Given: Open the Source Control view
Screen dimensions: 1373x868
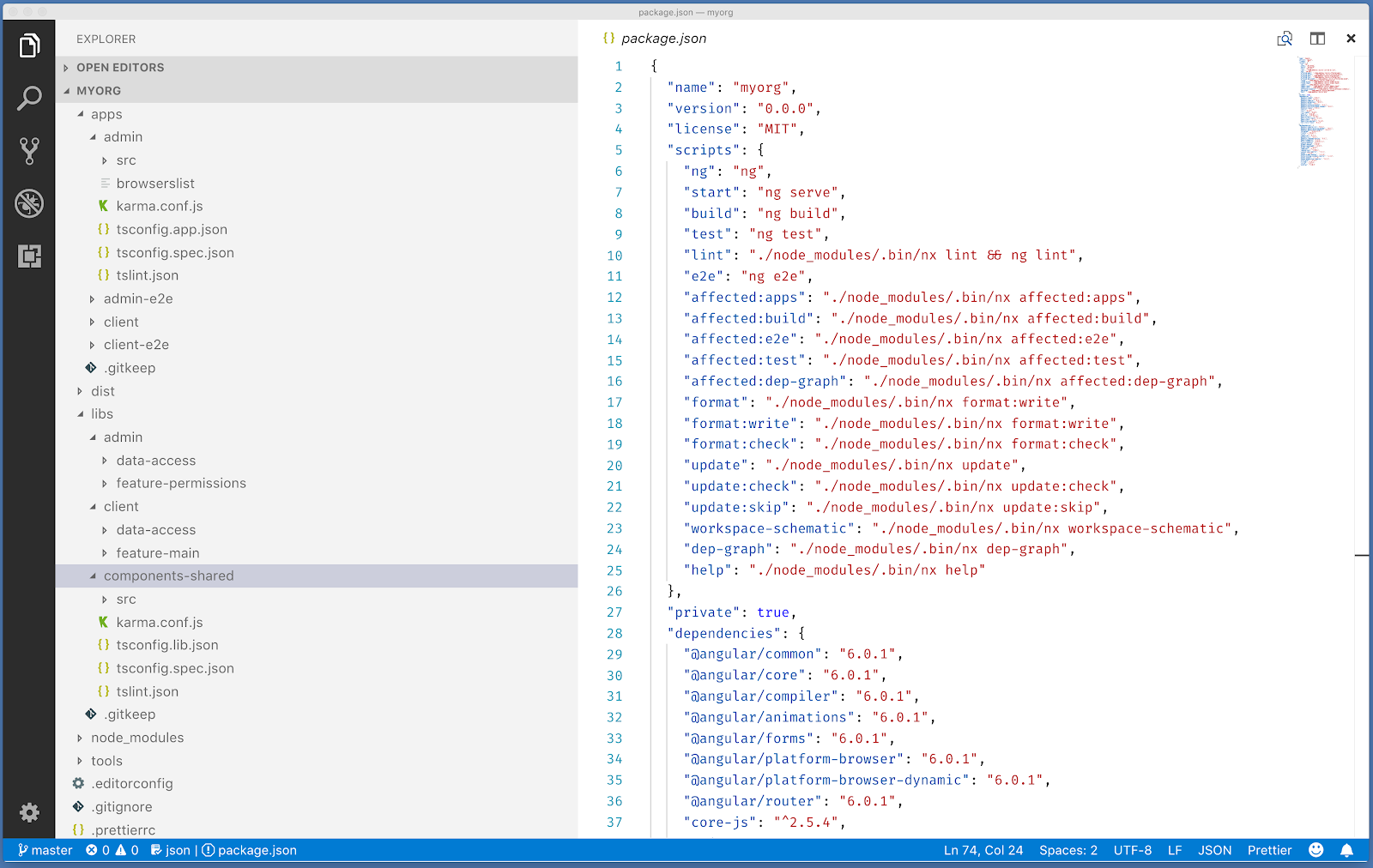Looking at the screenshot, I should pos(30,149).
